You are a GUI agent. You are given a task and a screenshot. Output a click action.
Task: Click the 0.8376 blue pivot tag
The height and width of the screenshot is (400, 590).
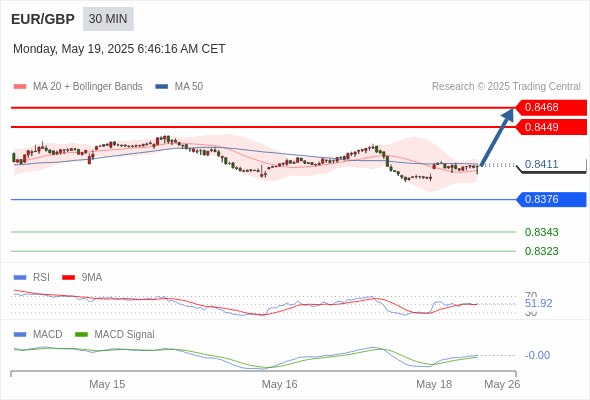point(551,199)
